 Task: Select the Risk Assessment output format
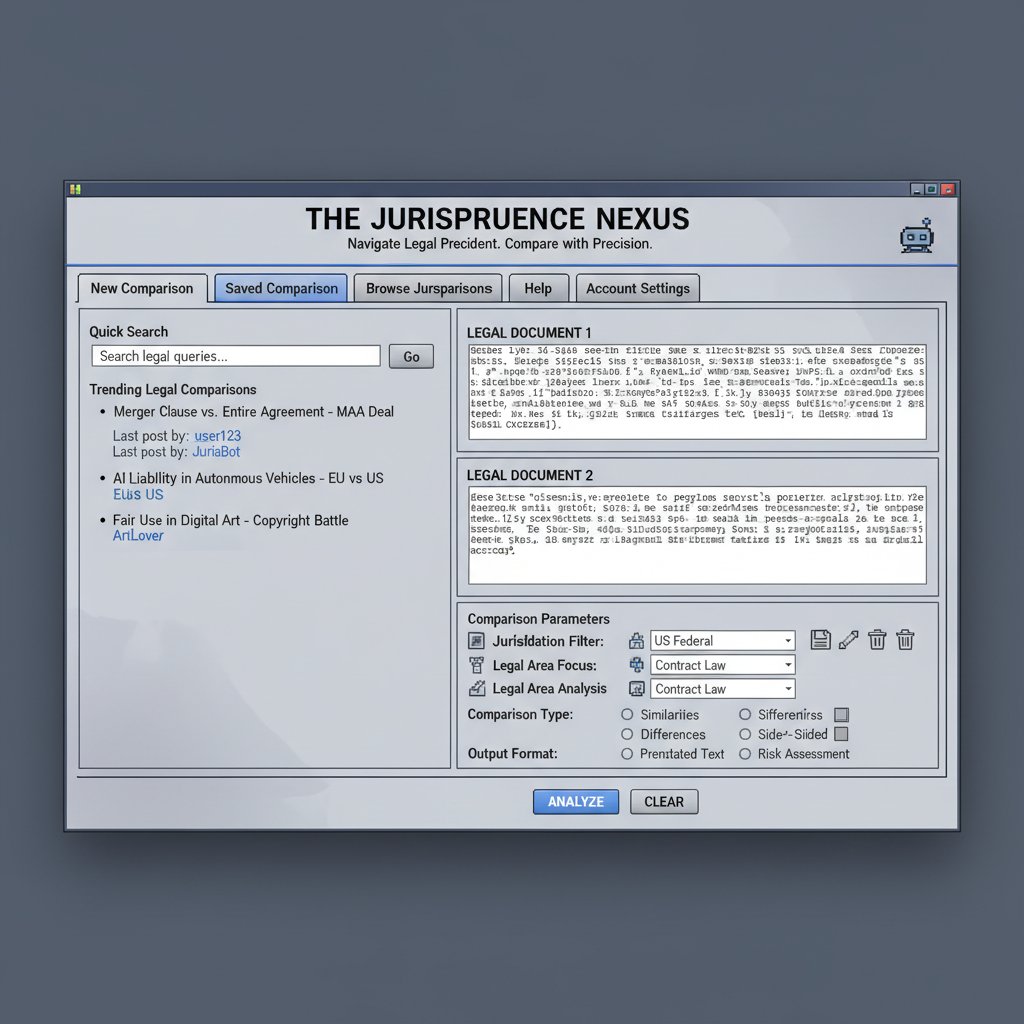click(745, 754)
